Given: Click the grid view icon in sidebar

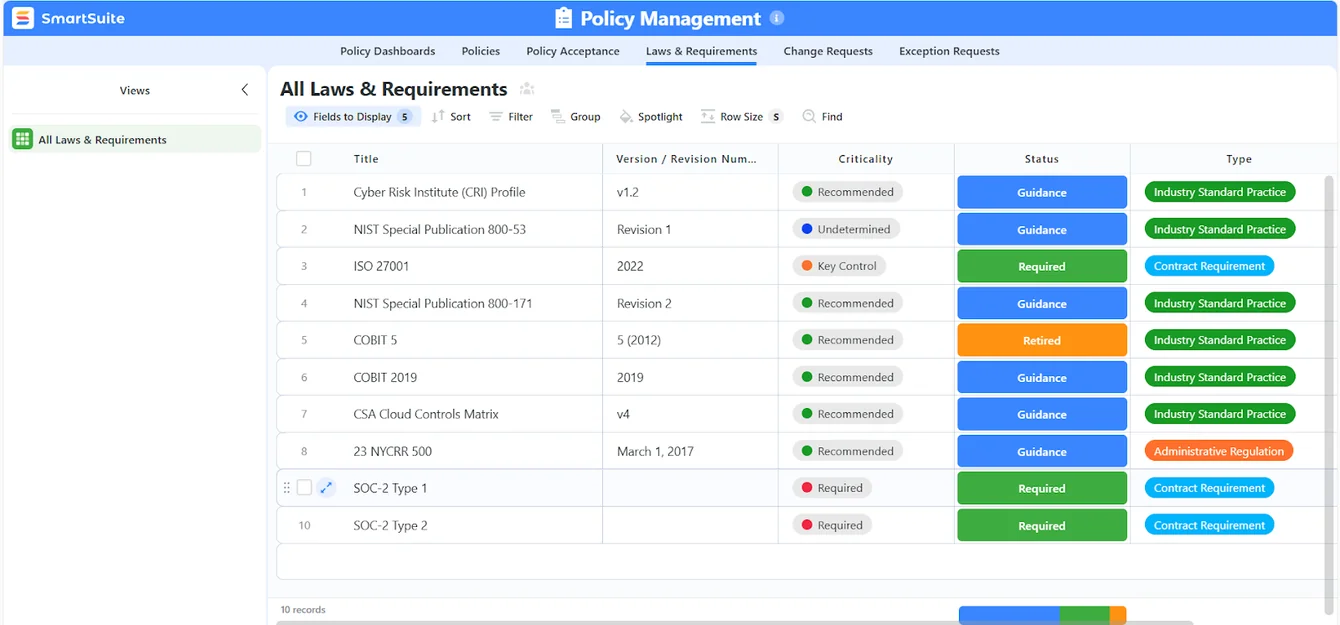Looking at the screenshot, I should [22, 140].
